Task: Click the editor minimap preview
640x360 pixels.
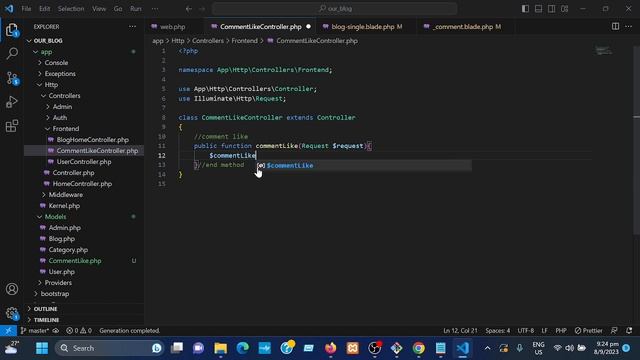Action: [604, 51]
